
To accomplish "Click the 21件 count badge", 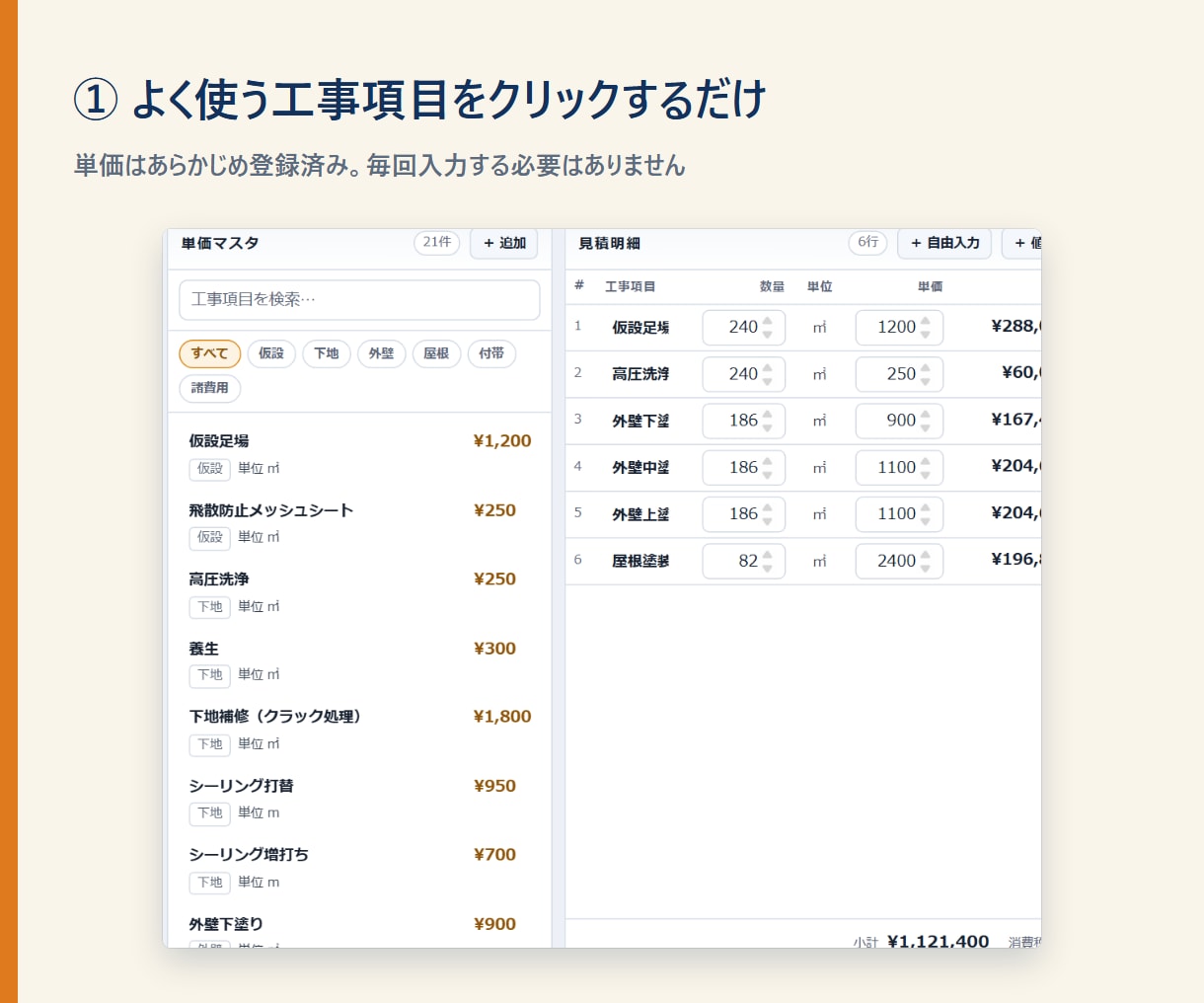I will 436,242.
